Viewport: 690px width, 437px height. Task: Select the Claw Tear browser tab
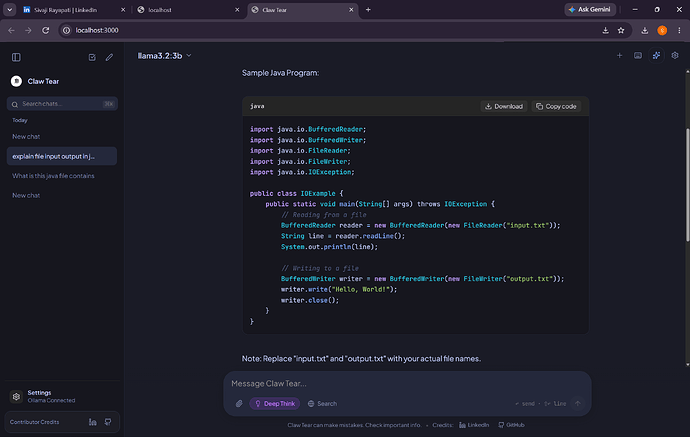301,10
